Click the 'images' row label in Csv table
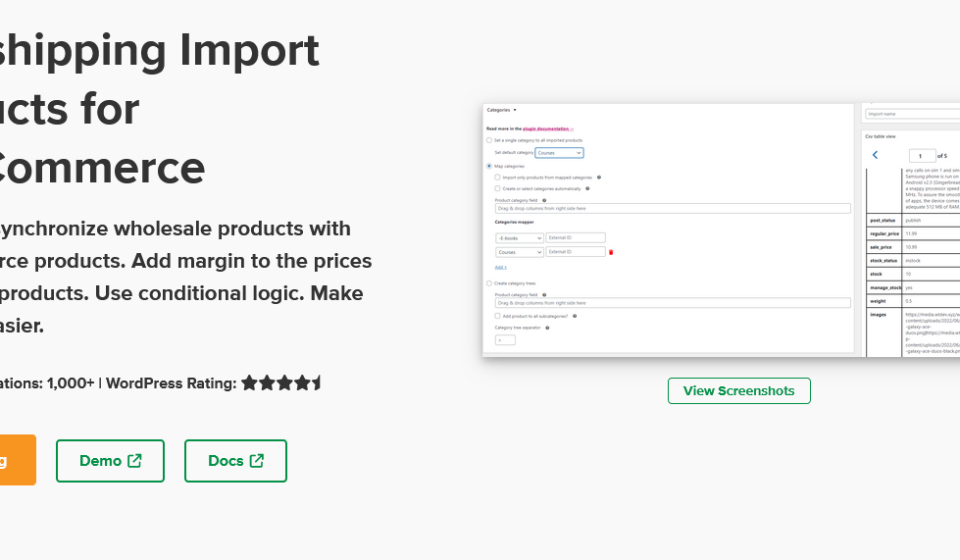The width and height of the screenshot is (960, 560). tap(879, 315)
